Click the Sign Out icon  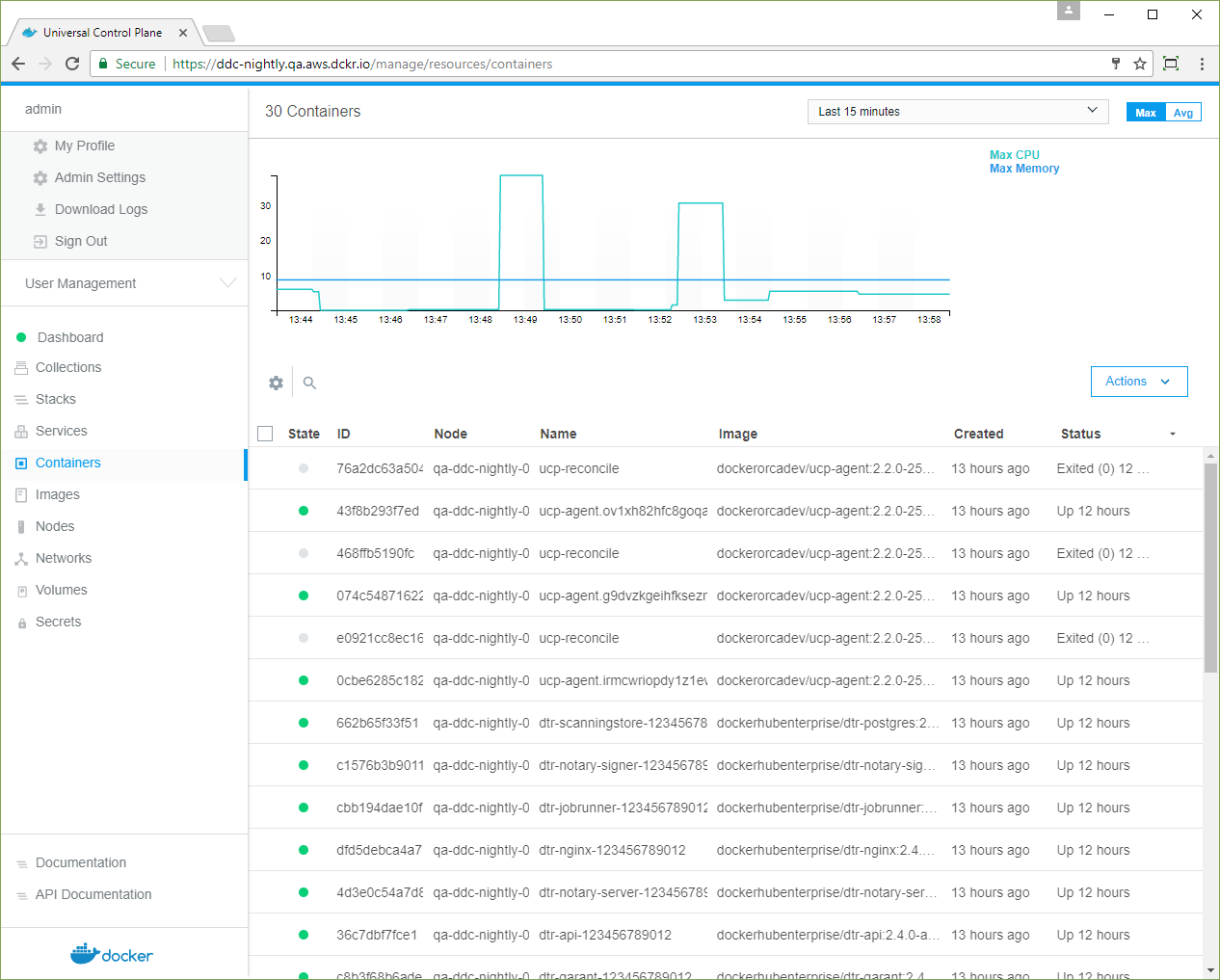(x=40, y=241)
